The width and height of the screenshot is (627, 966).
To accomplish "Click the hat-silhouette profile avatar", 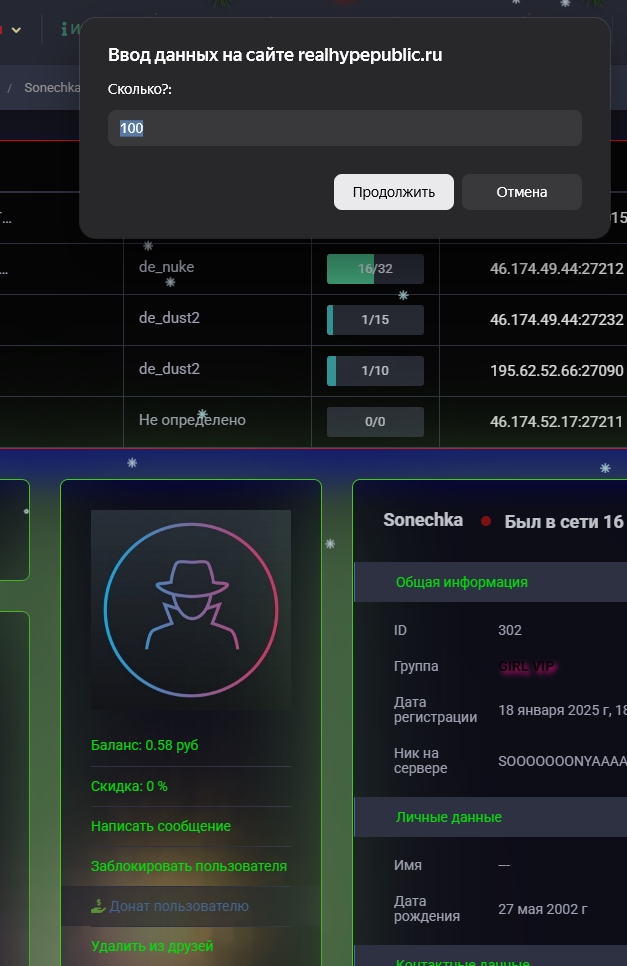I will pos(190,610).
